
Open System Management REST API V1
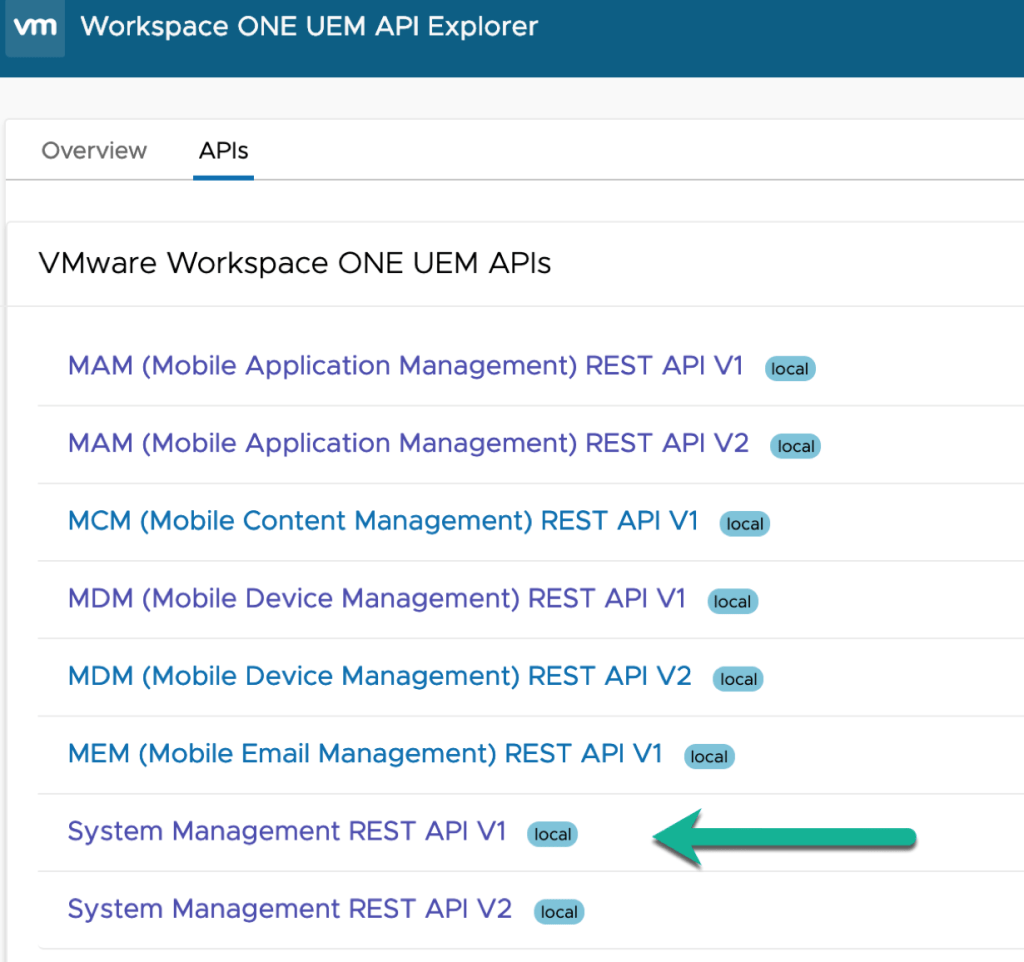(287, 831)
